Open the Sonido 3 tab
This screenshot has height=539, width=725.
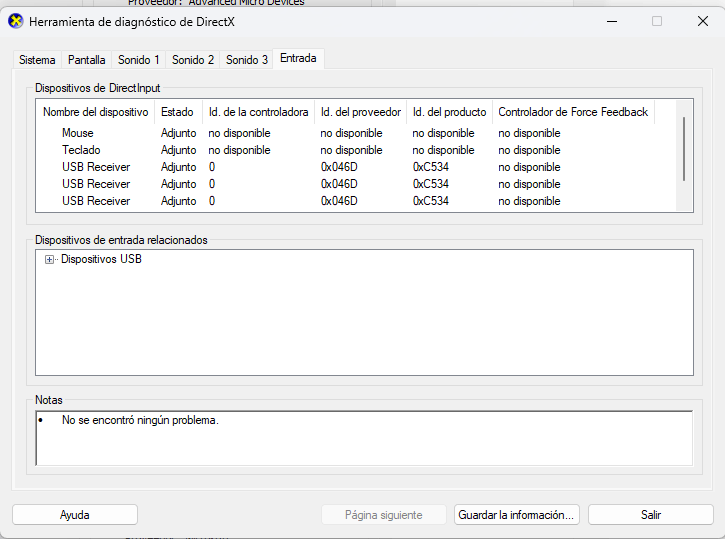point(247,60)
